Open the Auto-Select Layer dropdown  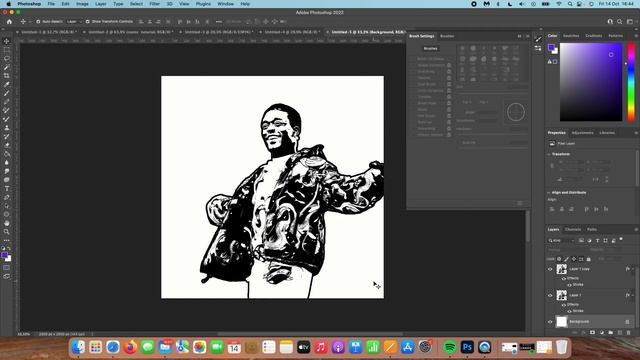74,22
